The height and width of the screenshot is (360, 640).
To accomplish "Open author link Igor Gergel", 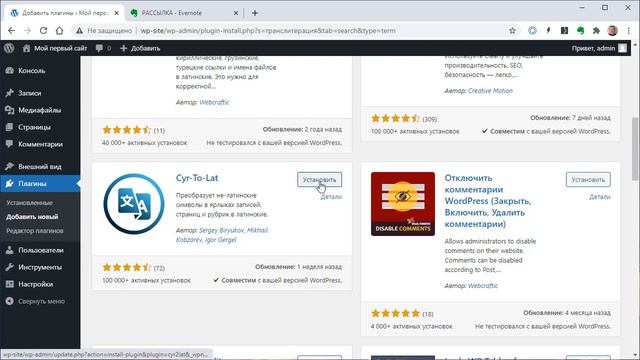I will (x=220, y=240).
